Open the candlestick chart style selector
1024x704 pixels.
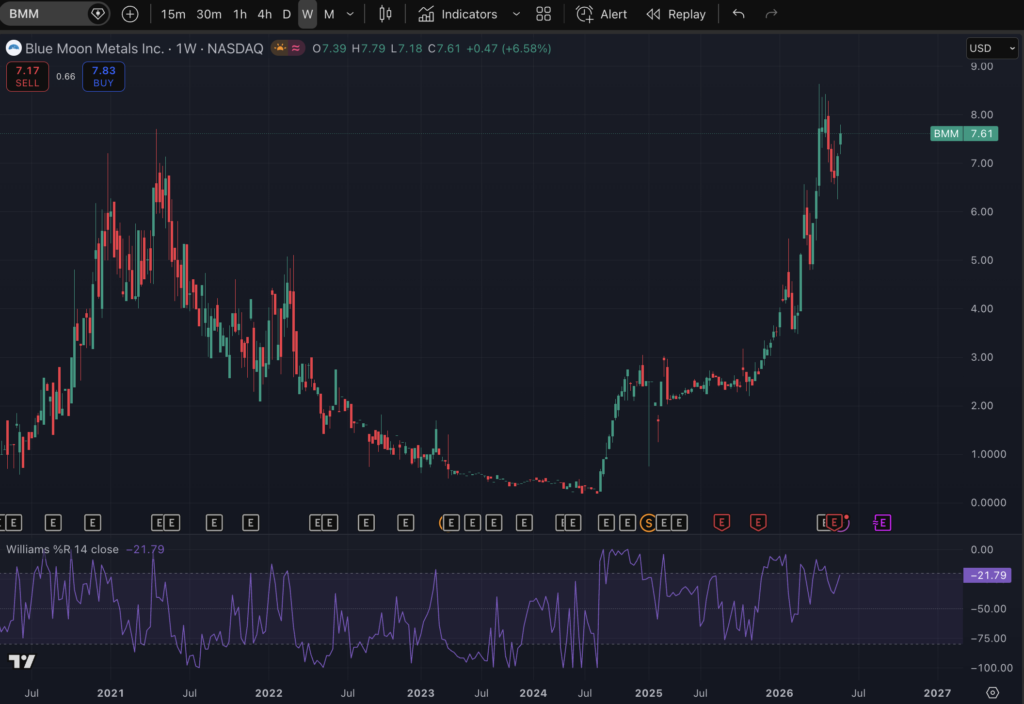click(x=385, y=14)
